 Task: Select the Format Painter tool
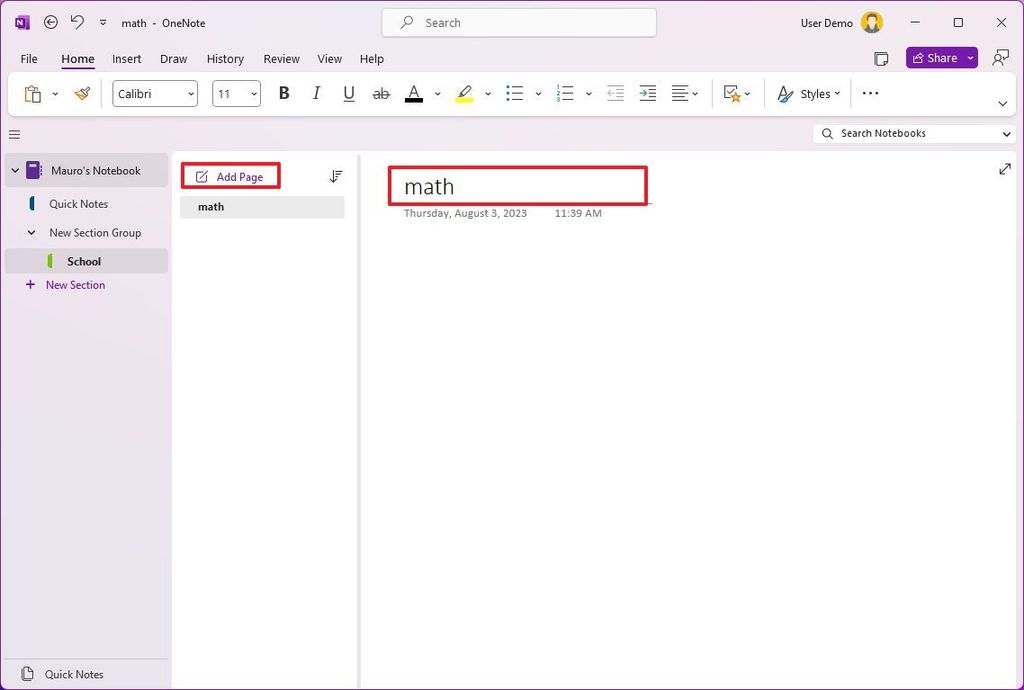click(82, 93)
